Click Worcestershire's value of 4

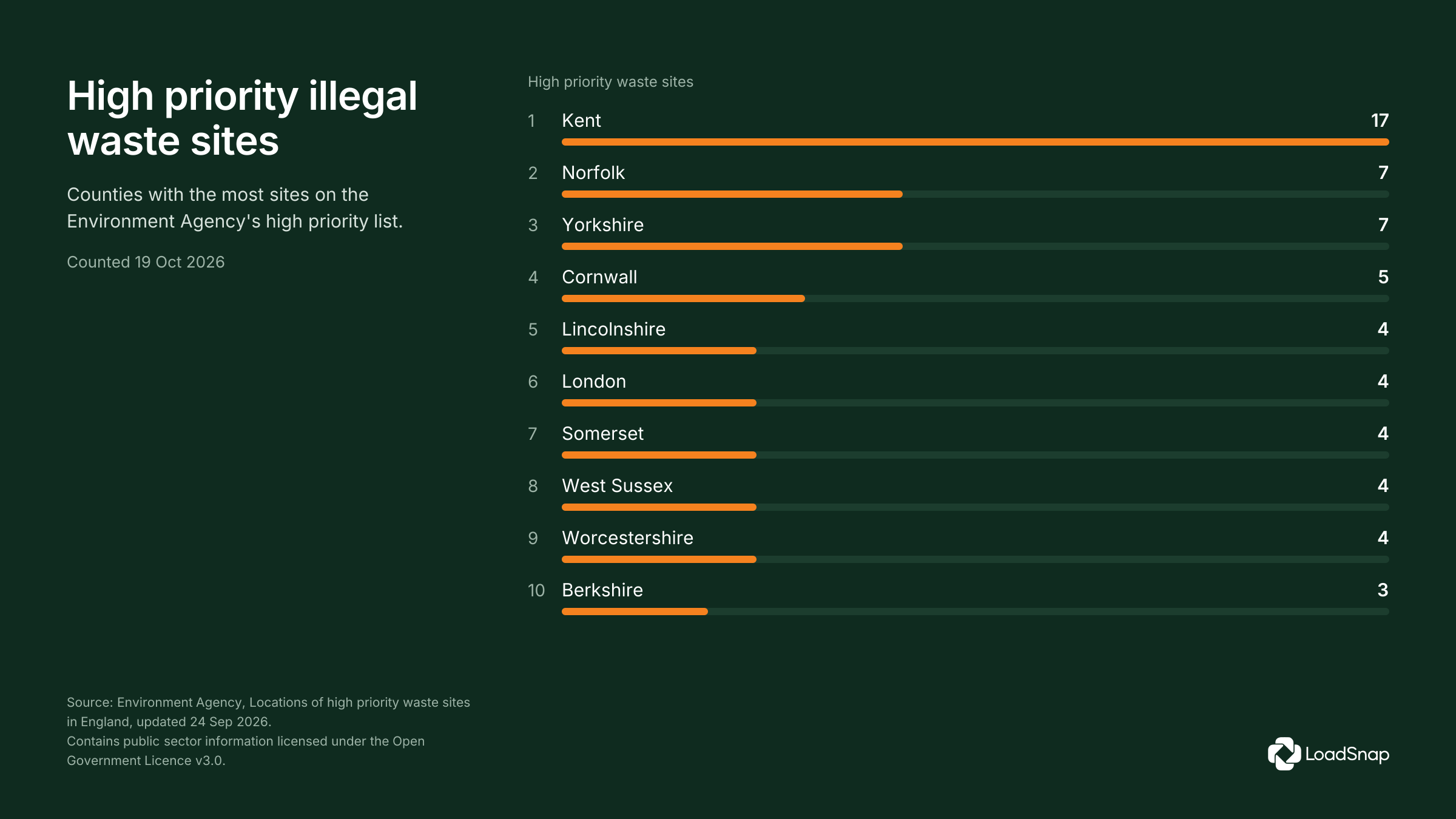[1383, 538]
